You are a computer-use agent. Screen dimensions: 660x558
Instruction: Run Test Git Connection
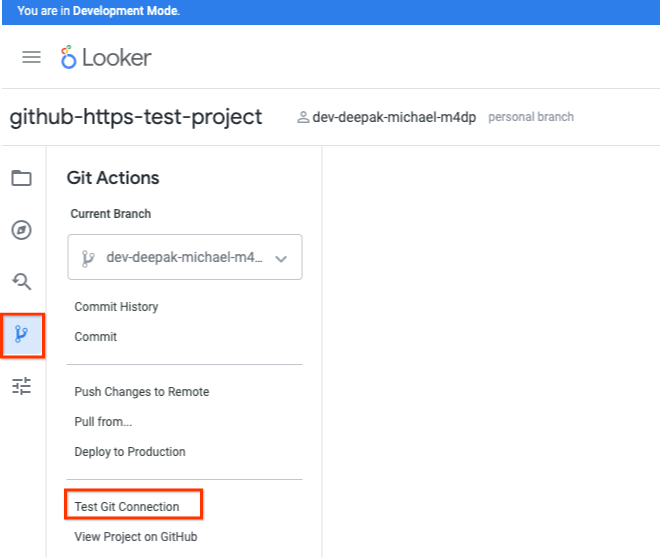point(127,507)
